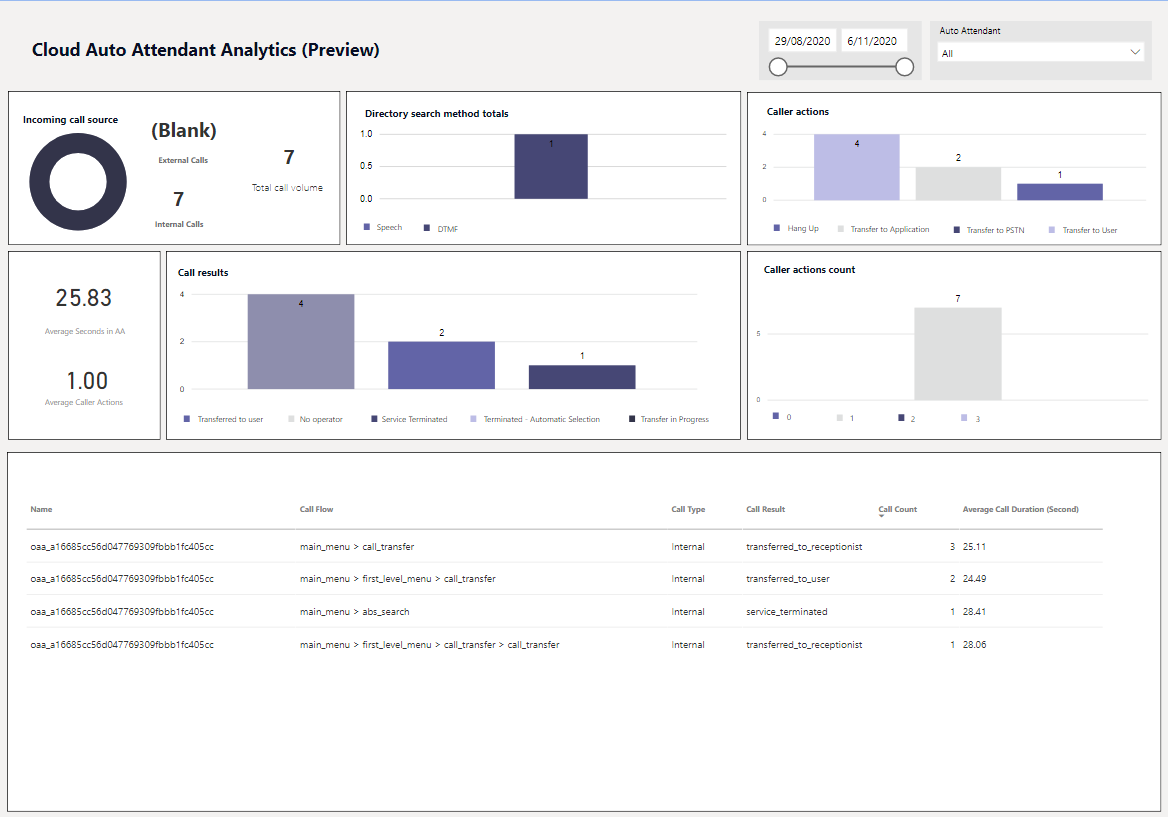Click the first_level_menu > call_transfer > call_transfer flow
The image size is (1168, 817).
429,645
